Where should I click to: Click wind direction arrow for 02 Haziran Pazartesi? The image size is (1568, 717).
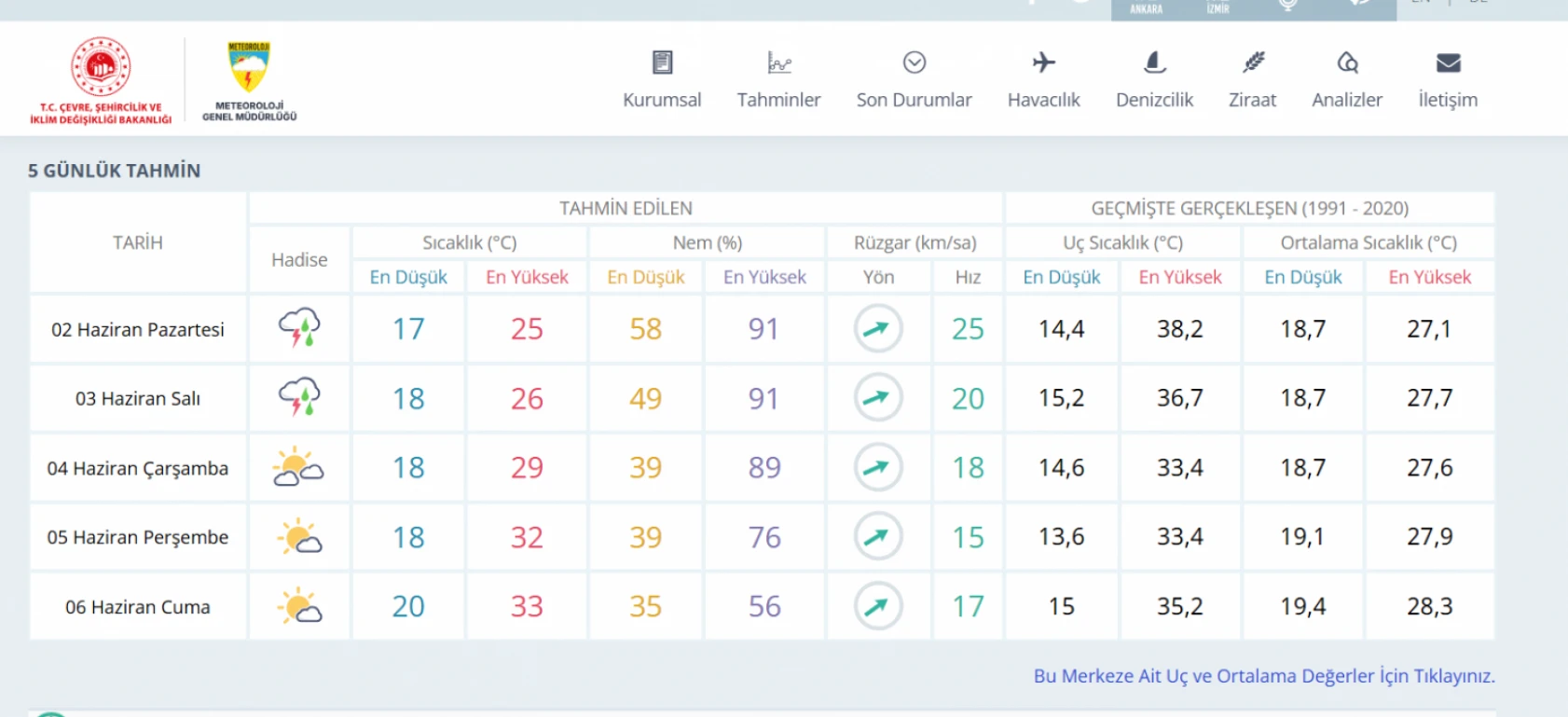(x=877, y=328)
